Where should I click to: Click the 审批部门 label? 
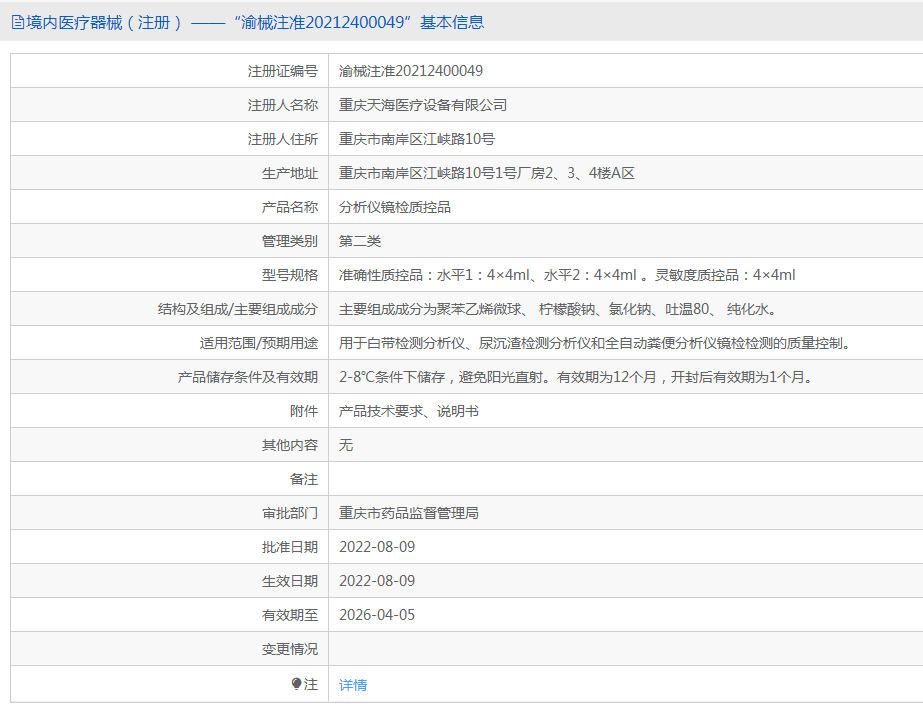[290, 513]
